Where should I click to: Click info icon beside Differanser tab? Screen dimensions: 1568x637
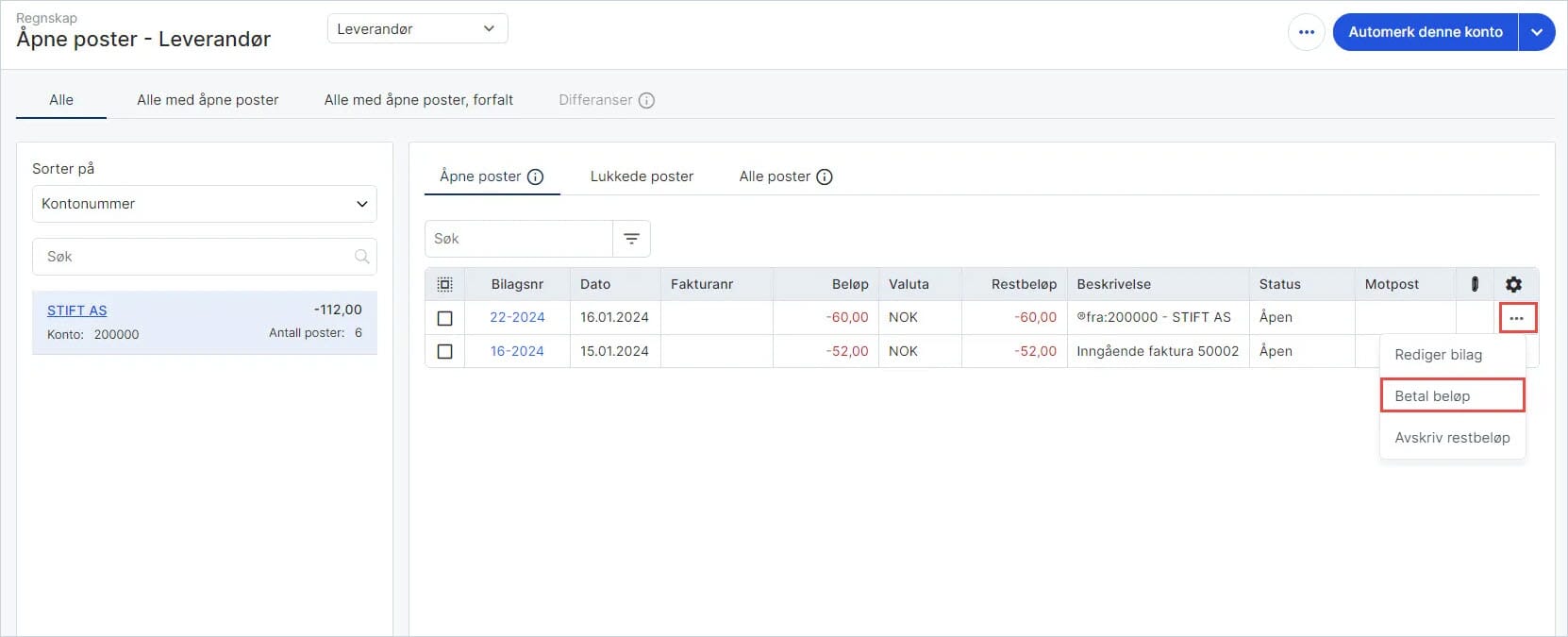(646, 100)
